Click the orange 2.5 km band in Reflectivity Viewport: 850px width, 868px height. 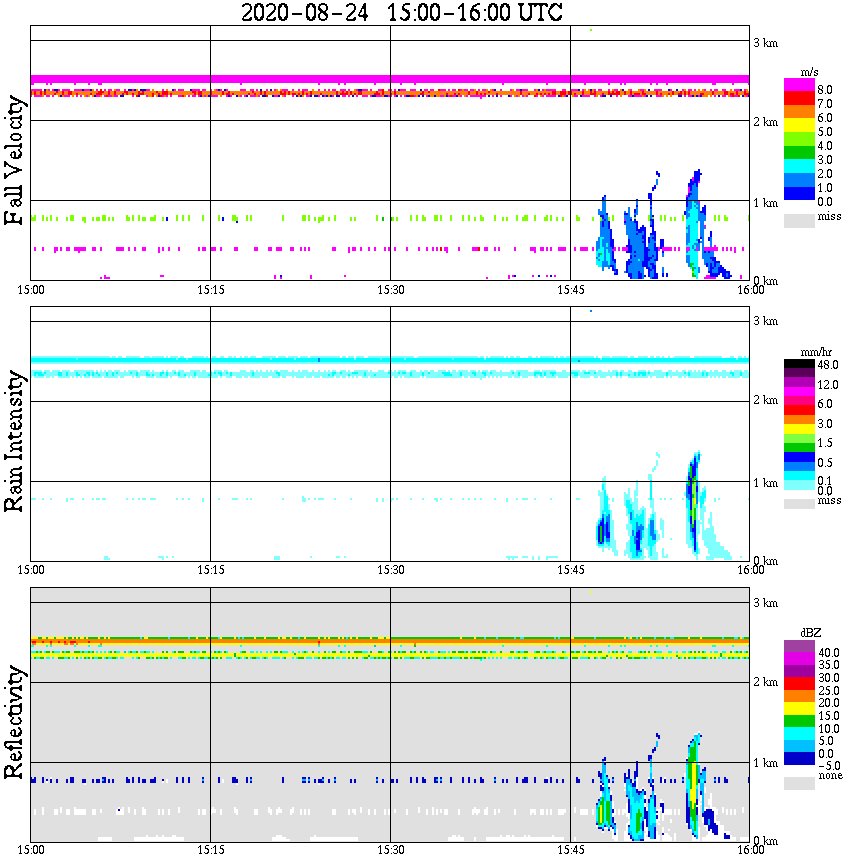(x=390, y=642)
